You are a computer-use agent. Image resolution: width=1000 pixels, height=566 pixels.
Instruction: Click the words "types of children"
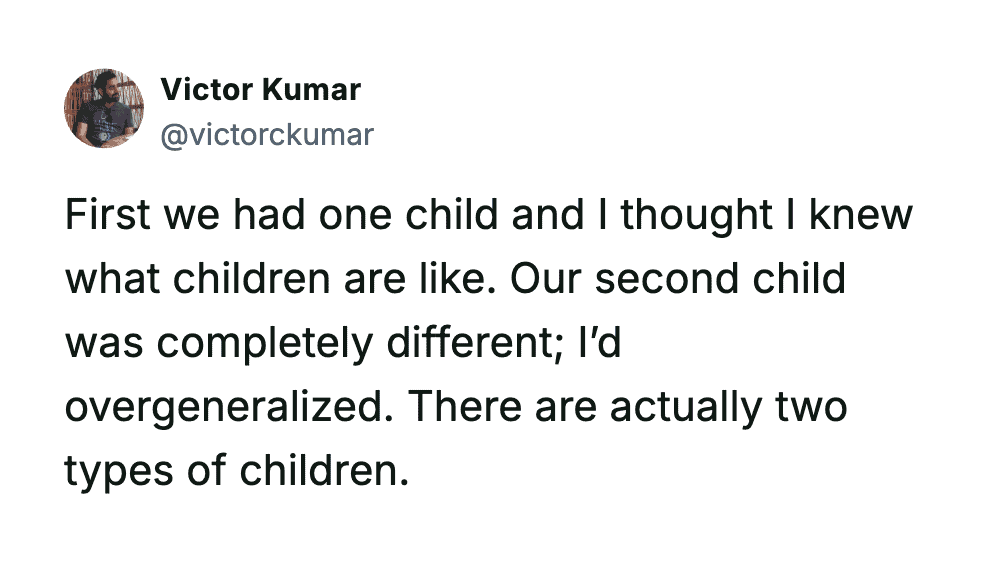pyautogui.click(x=237, y=470)
